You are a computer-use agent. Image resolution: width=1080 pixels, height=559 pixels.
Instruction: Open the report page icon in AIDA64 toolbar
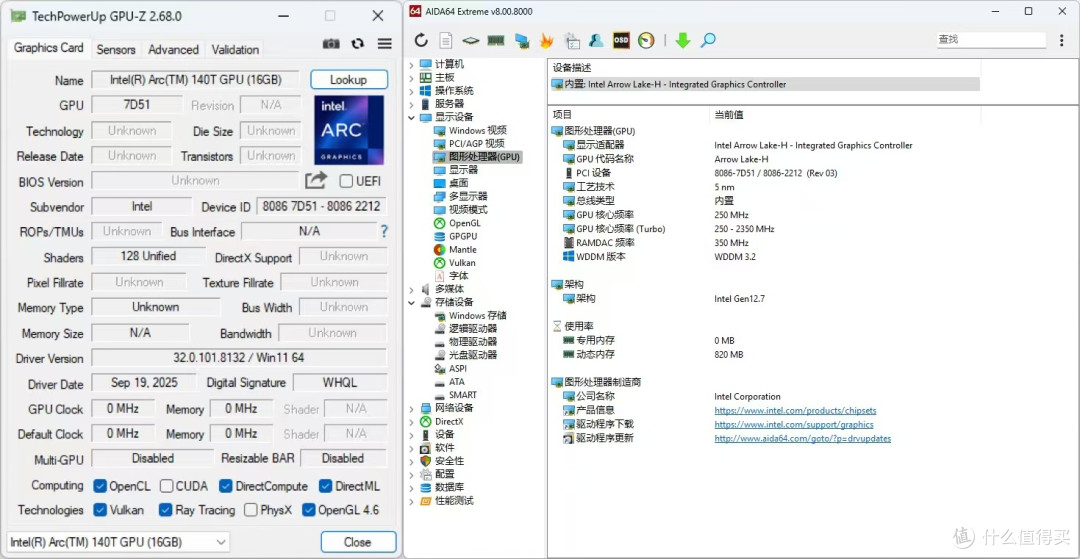[446, 41]
